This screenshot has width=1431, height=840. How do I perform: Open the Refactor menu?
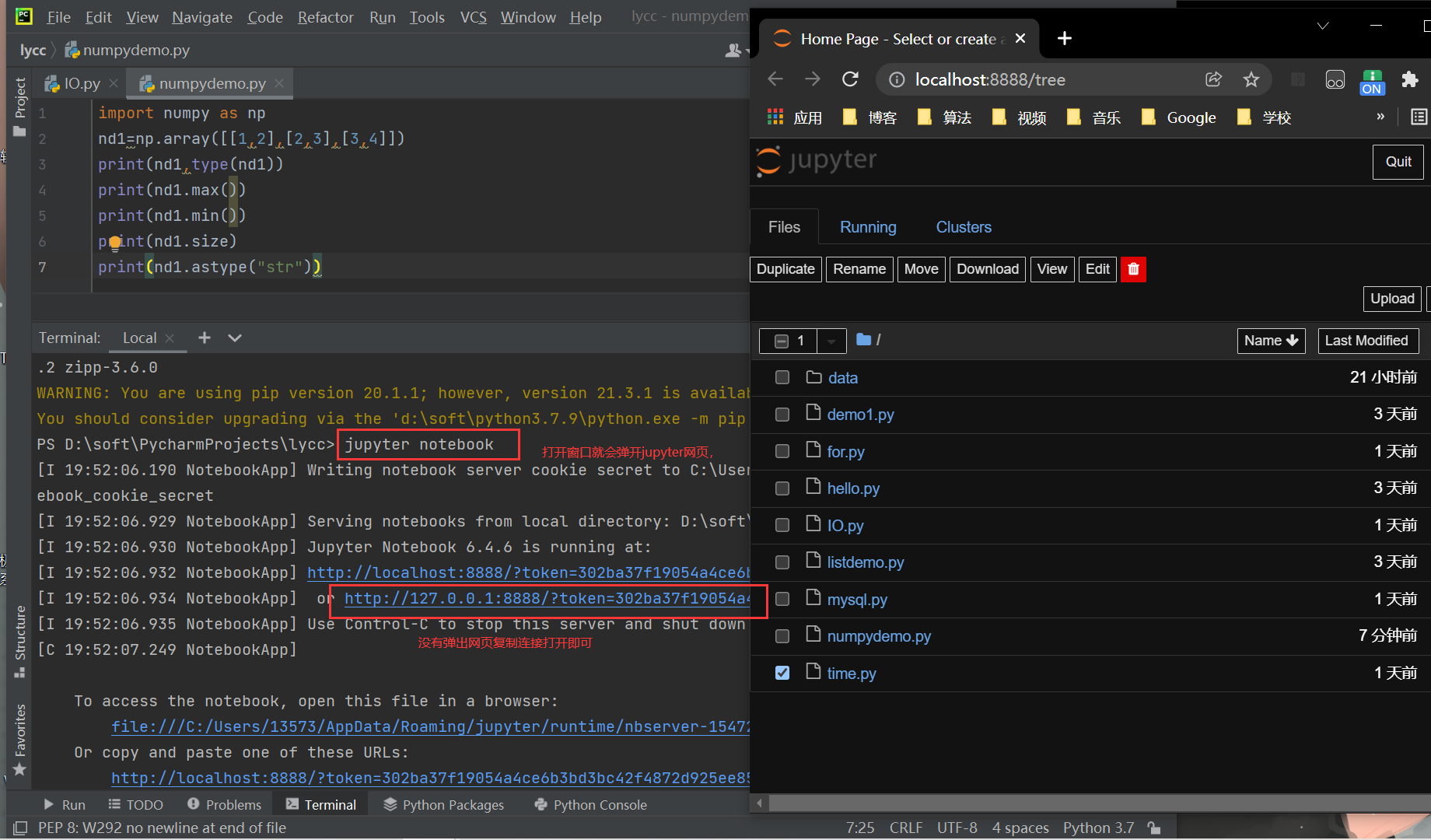pyautogui.click(x=325, y=17)
